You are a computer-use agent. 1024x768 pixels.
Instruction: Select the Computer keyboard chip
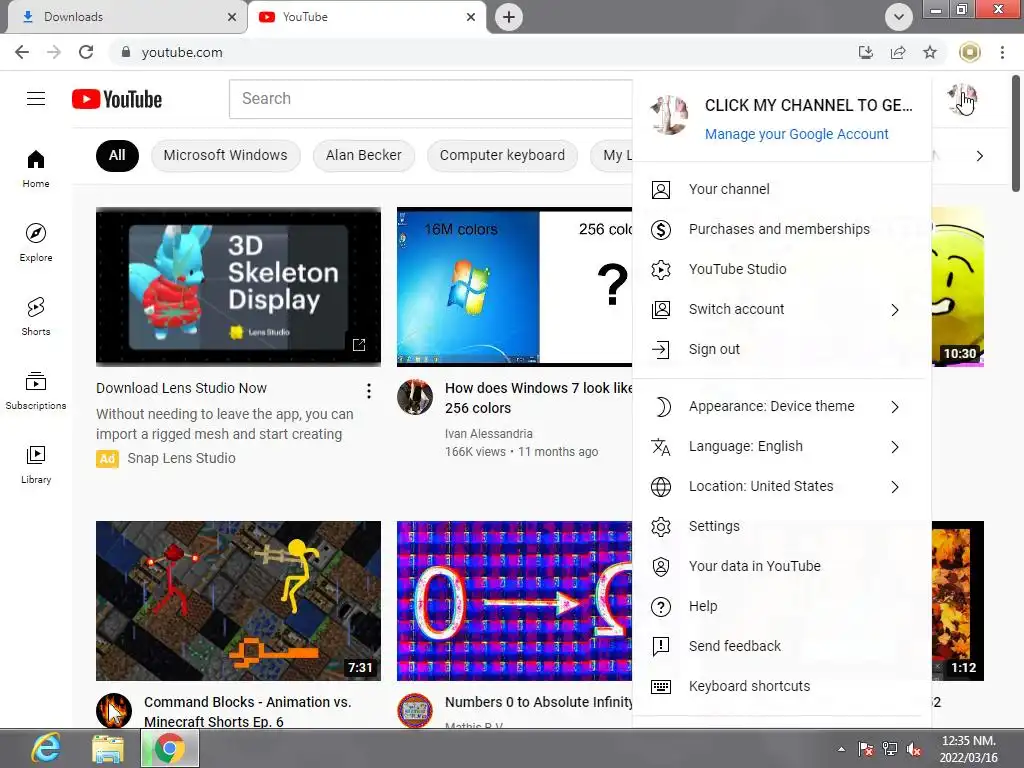(502, 155)
